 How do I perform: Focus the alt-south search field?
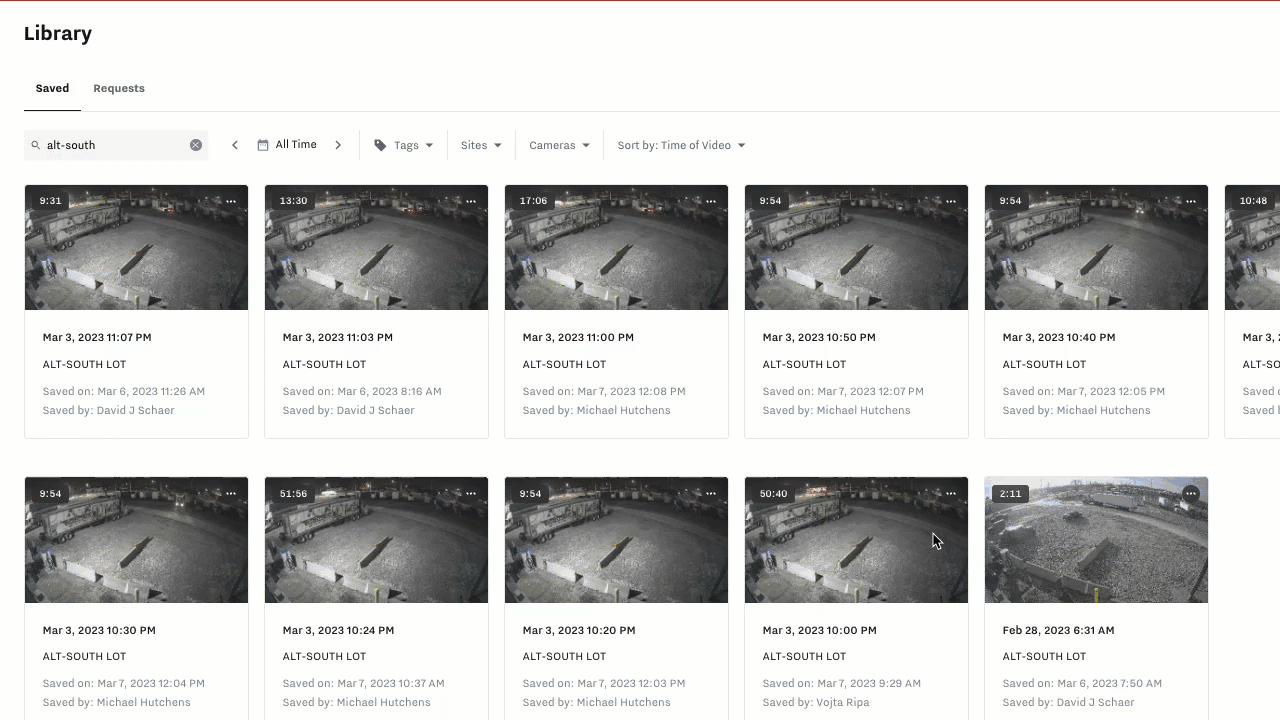[x=116, y=145]
